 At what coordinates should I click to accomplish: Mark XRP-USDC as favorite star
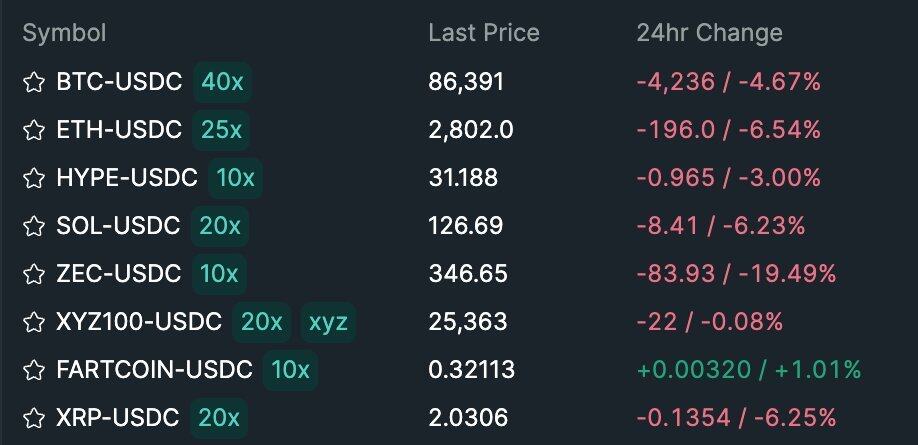(34, 418)
